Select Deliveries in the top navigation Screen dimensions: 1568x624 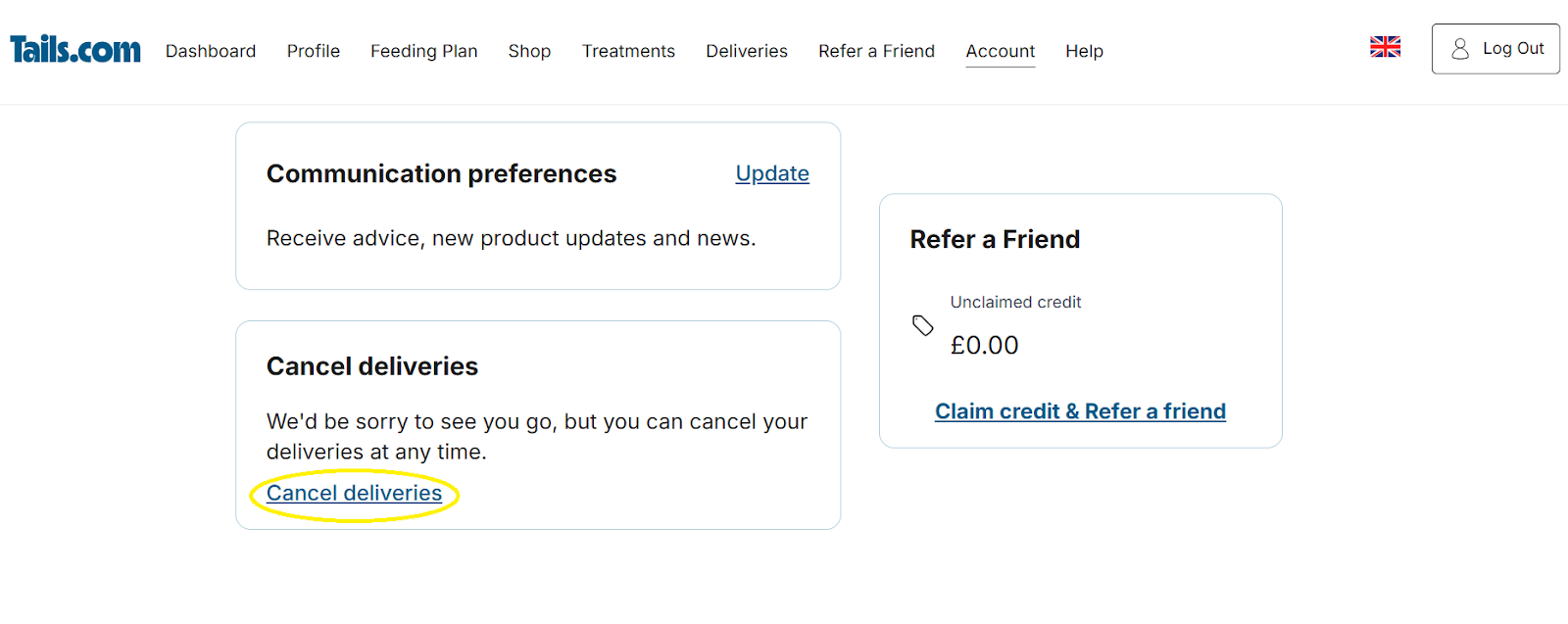pyautogui.click(x=747, y=51)
